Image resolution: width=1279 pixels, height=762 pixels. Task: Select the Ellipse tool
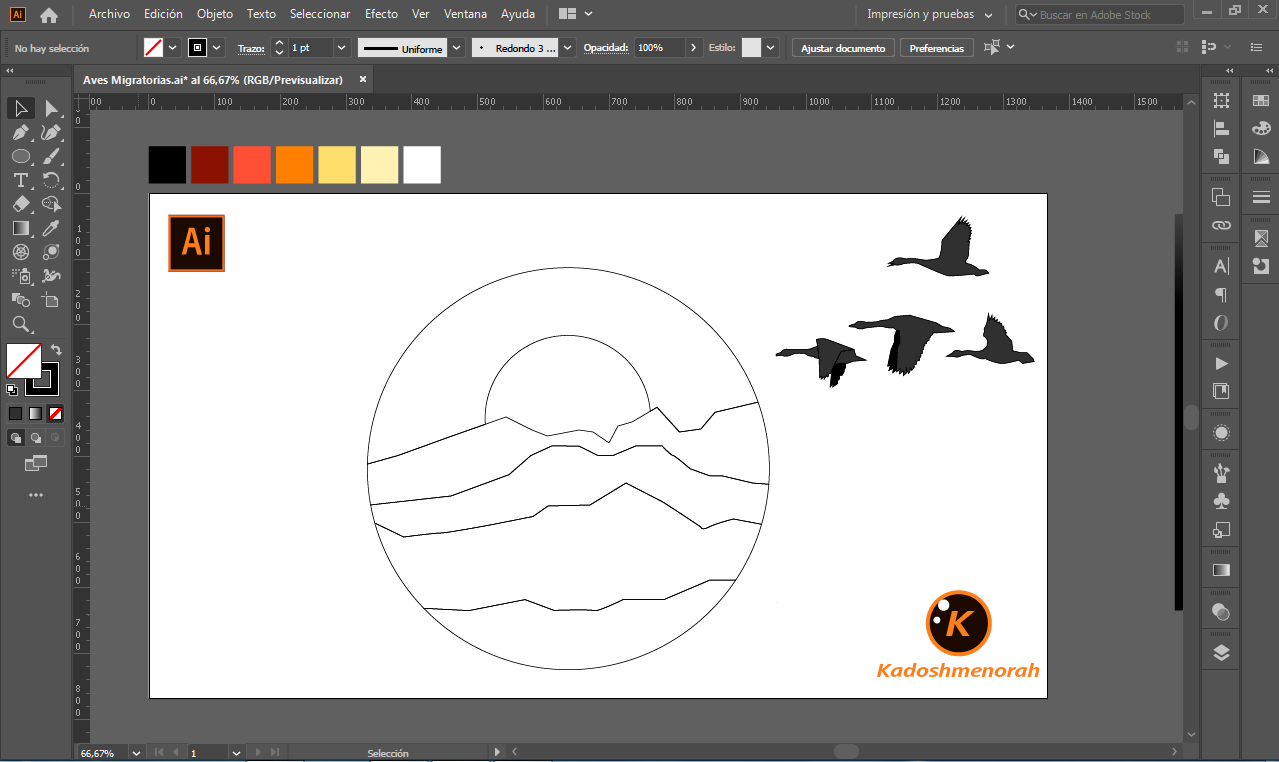[x=20, y=156]
